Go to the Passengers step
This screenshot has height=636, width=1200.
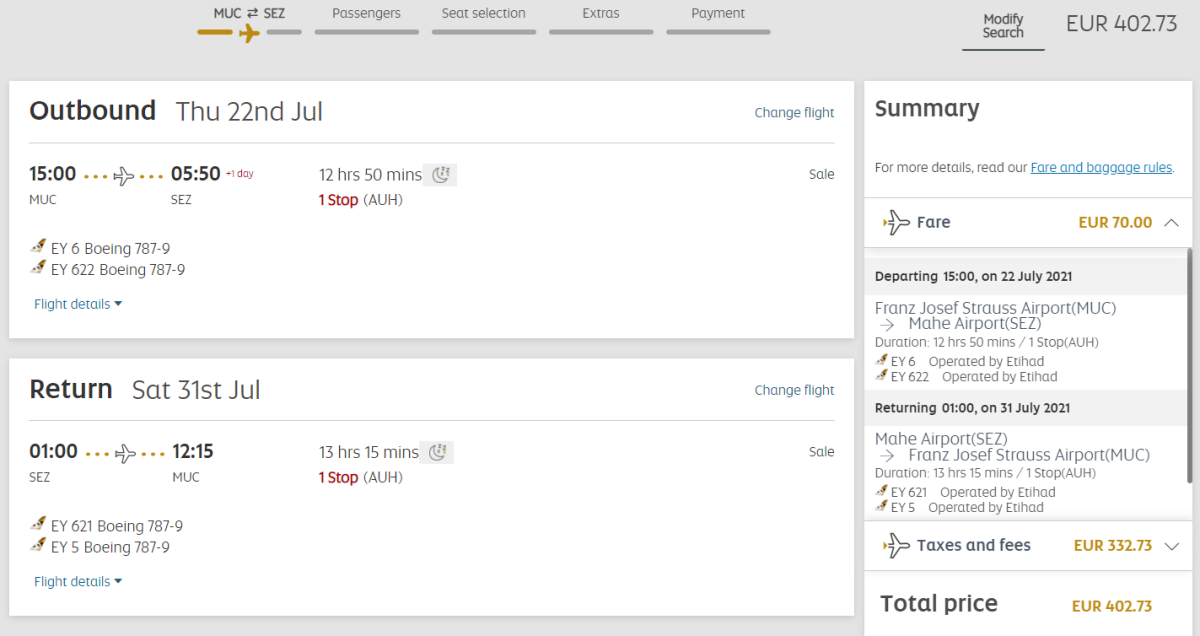point(366,14)
